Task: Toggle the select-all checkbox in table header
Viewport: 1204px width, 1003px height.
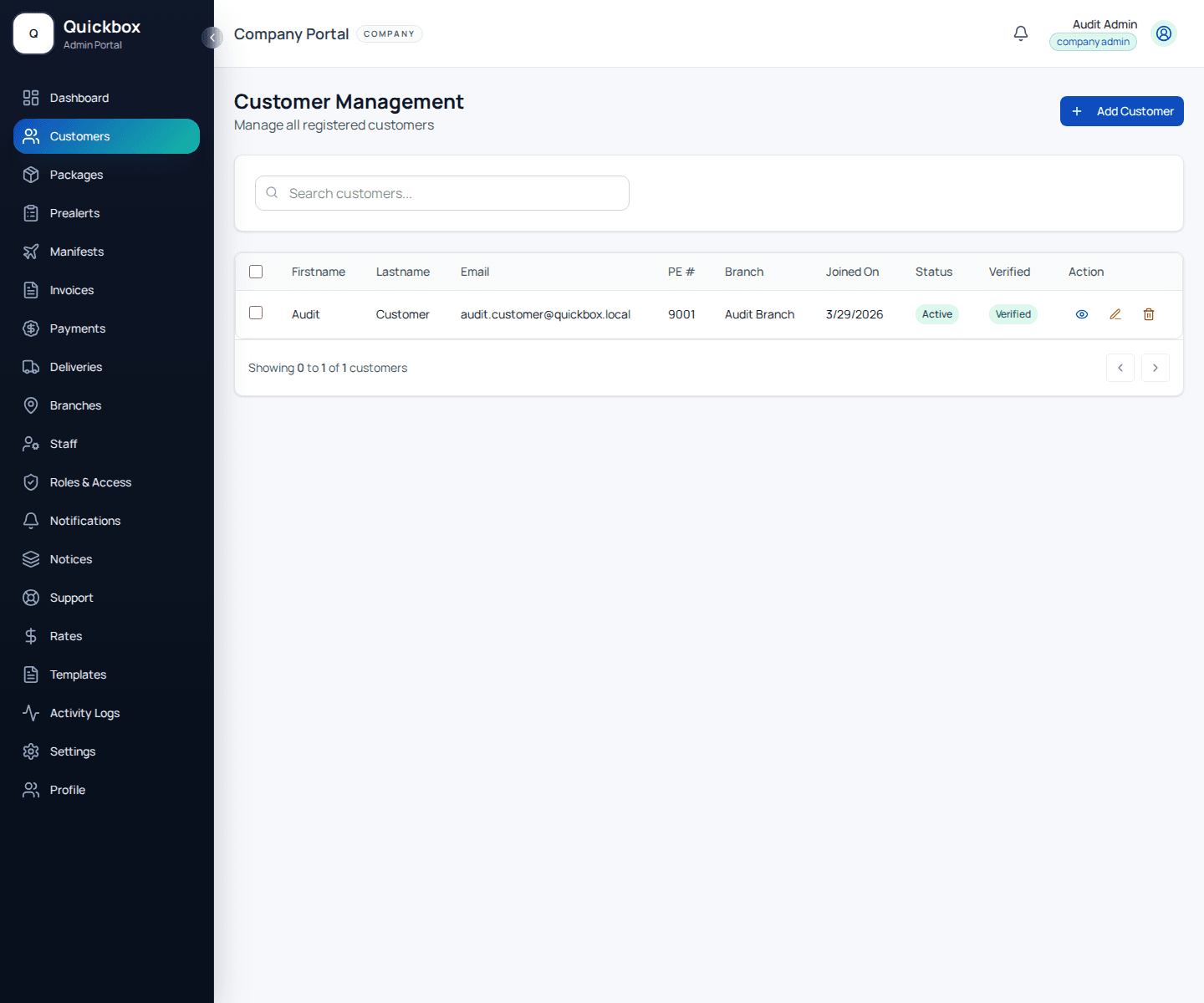Action: [x=256, y=272]
